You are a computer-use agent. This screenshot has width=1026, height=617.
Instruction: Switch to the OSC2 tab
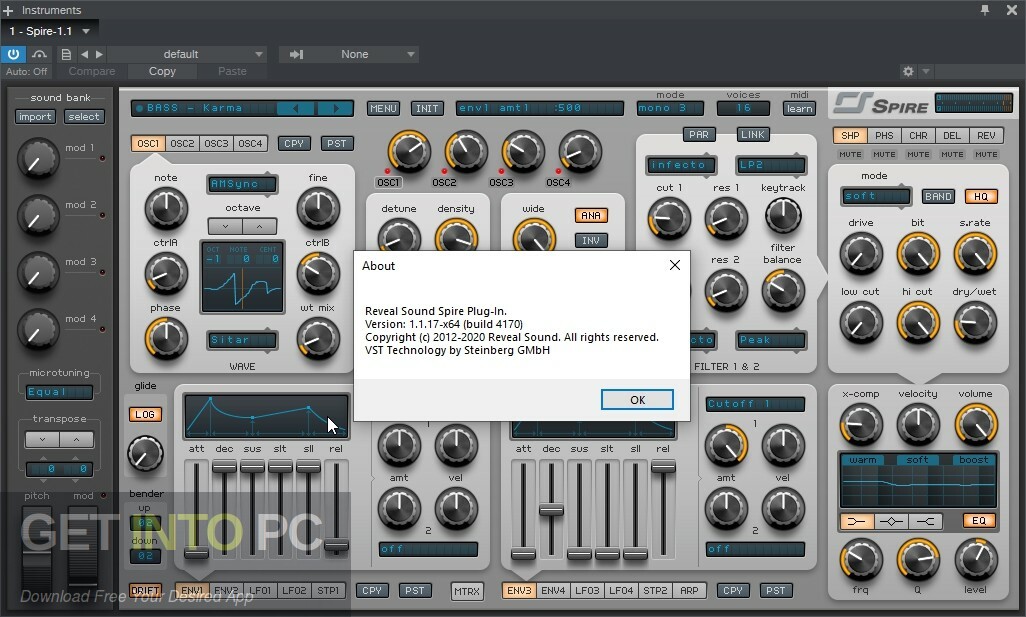pos(182,143)
